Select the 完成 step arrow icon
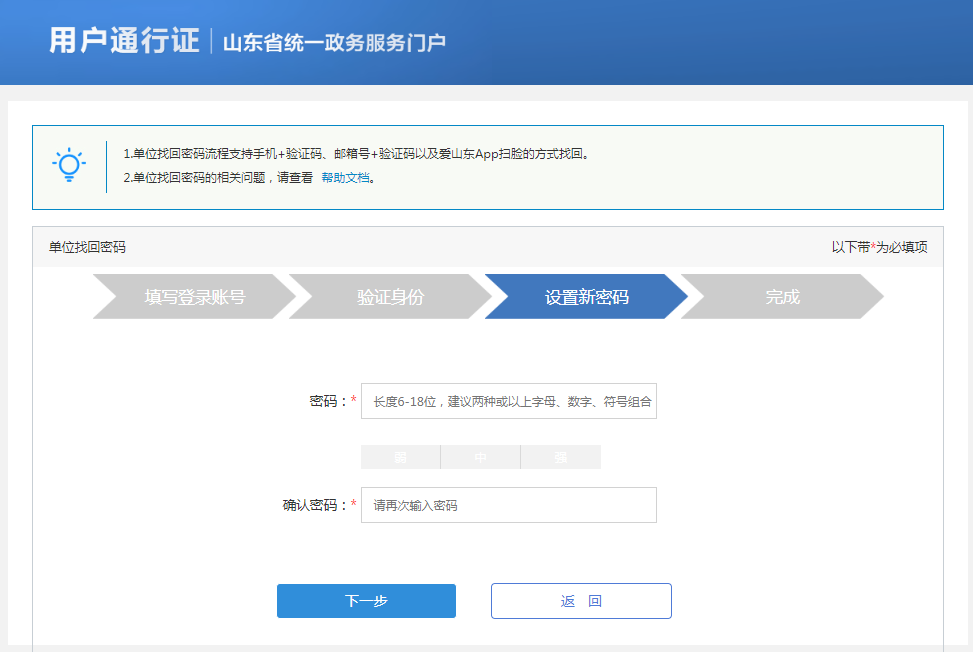Viewport: 973px width, 652px height. click(784, 296)
